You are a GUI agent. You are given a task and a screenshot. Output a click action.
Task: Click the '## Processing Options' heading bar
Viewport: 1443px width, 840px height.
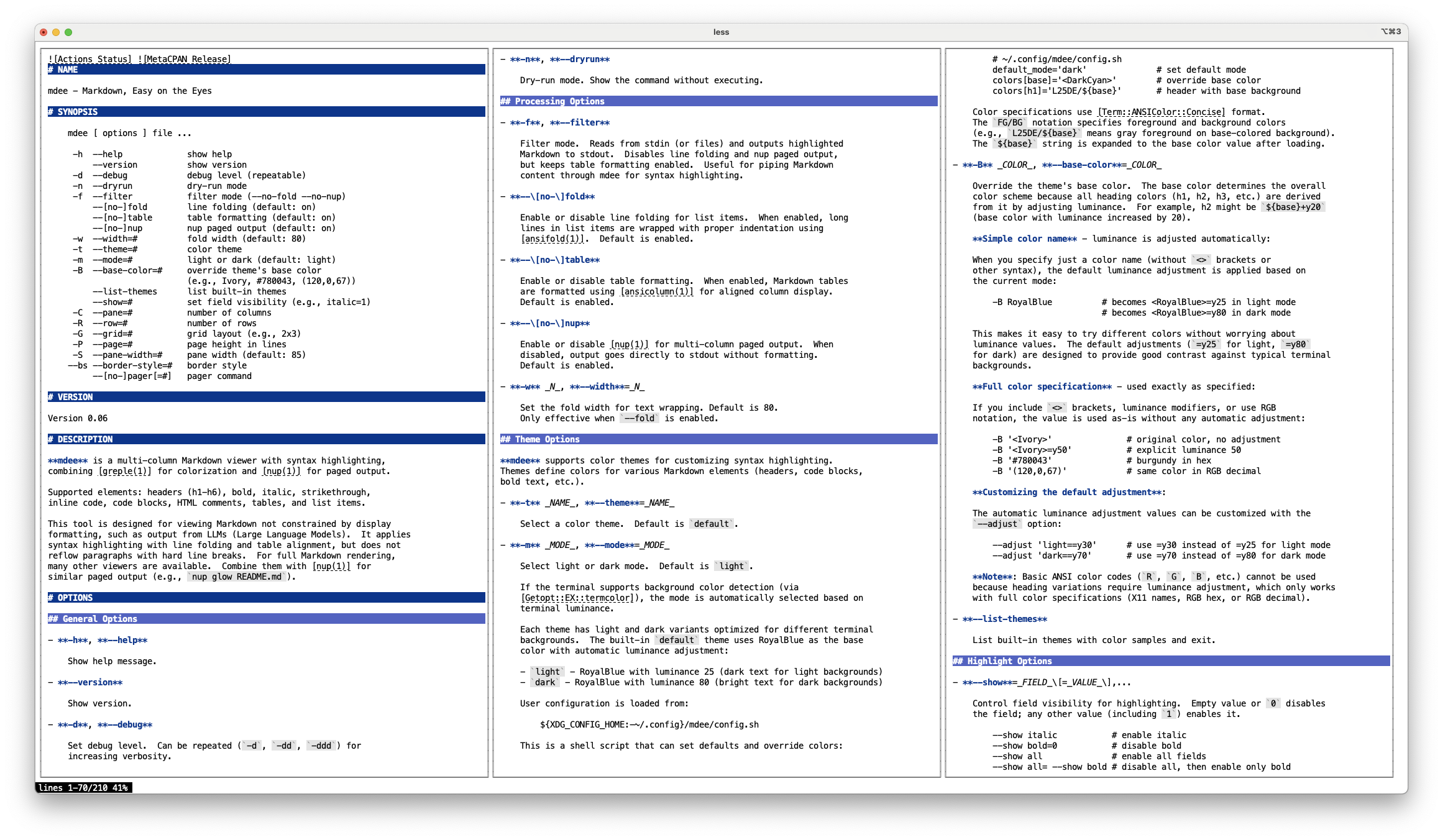click(552, 101)
